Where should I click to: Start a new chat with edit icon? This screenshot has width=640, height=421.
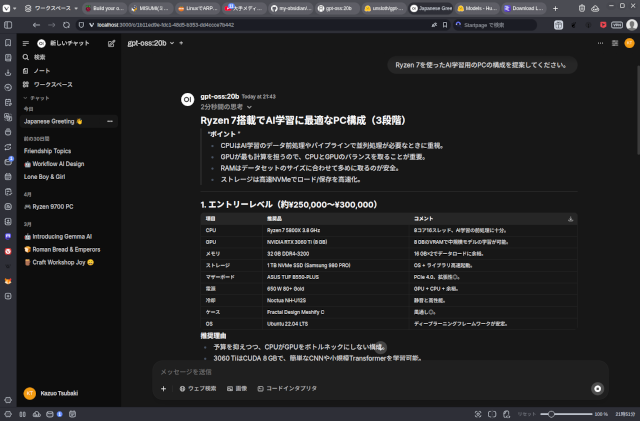pos(111,43)
